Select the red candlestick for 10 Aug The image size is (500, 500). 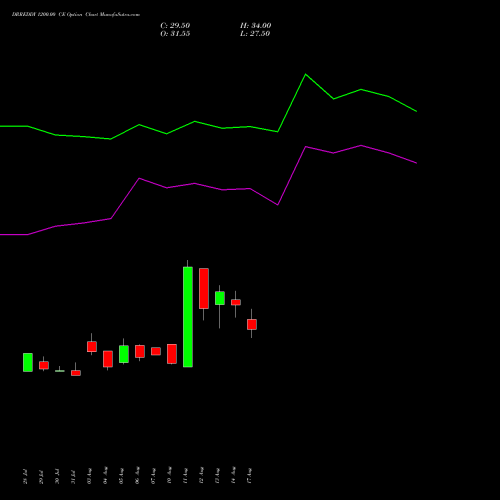172,354
